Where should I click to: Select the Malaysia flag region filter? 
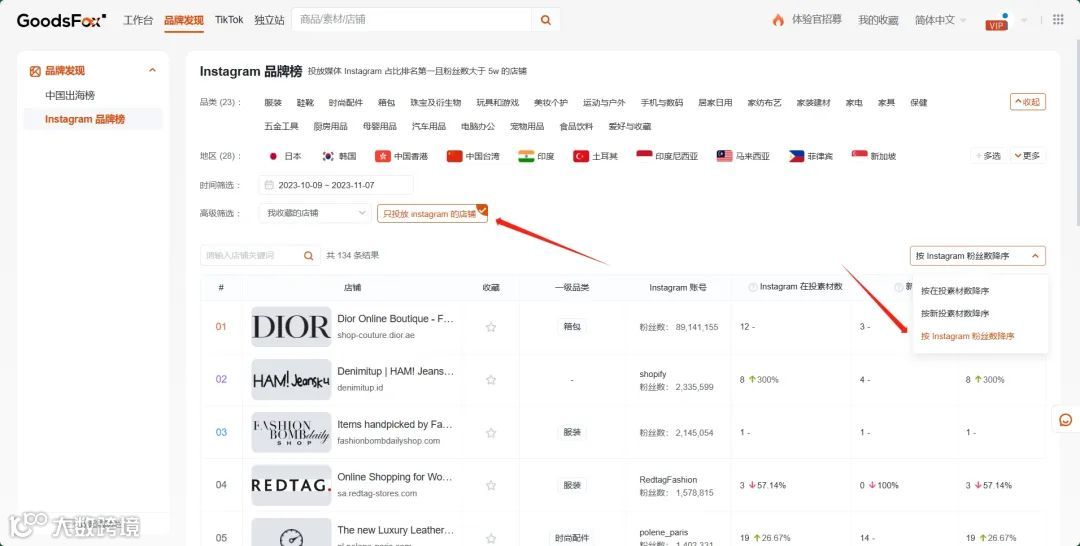(724, 156)
